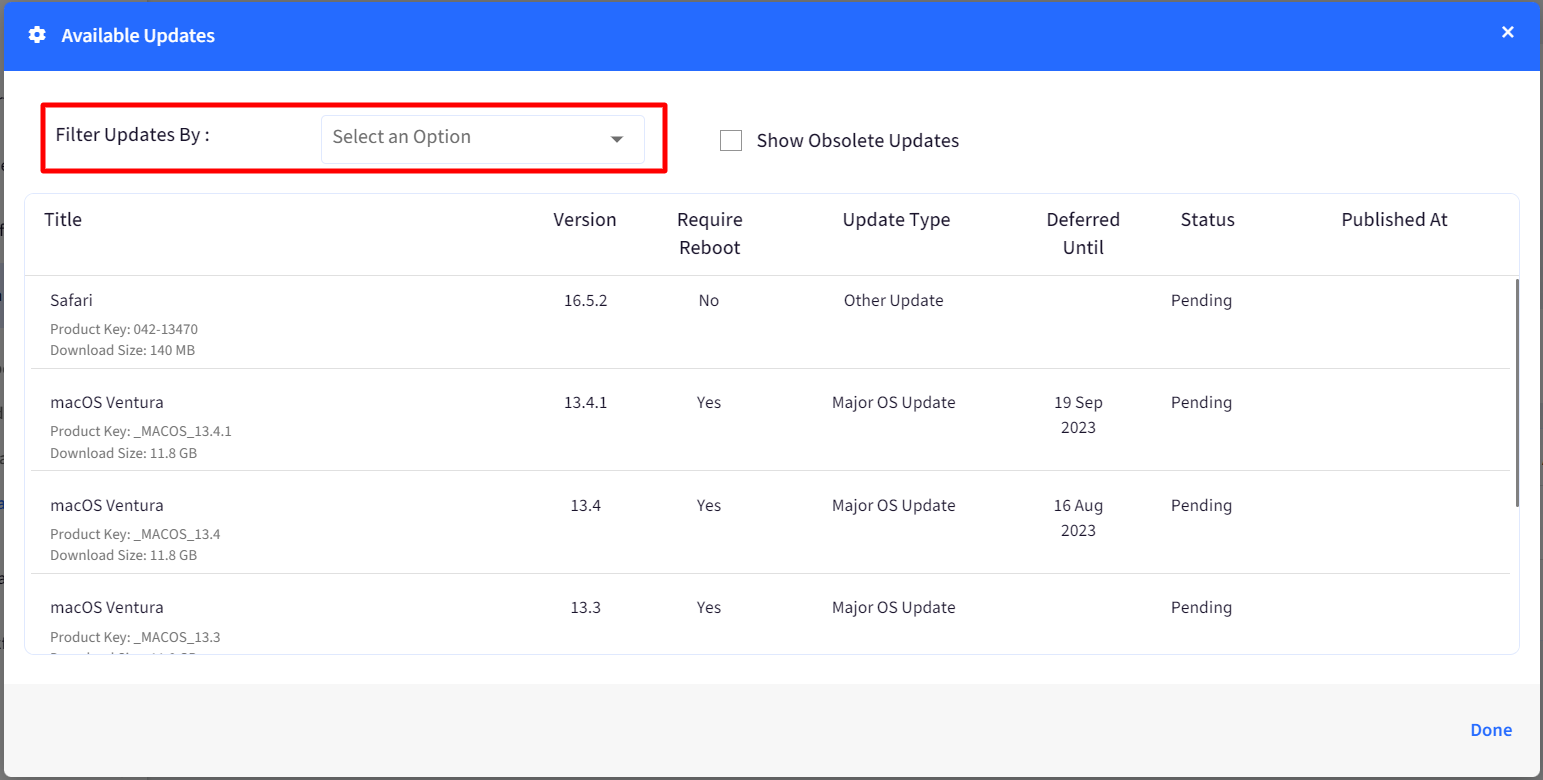Click the Update Type column header
Viewport: 1543px width, 780px height.
(x=896, y=220)
